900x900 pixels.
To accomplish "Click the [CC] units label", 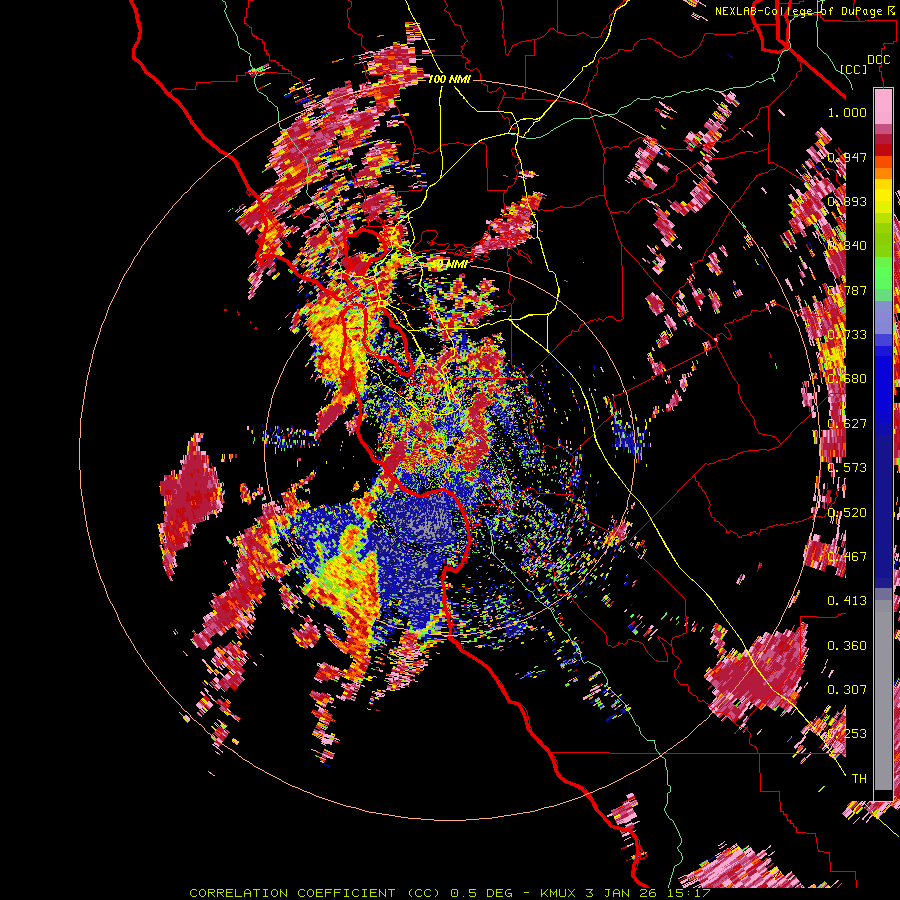I will click(x=854, y=69).
